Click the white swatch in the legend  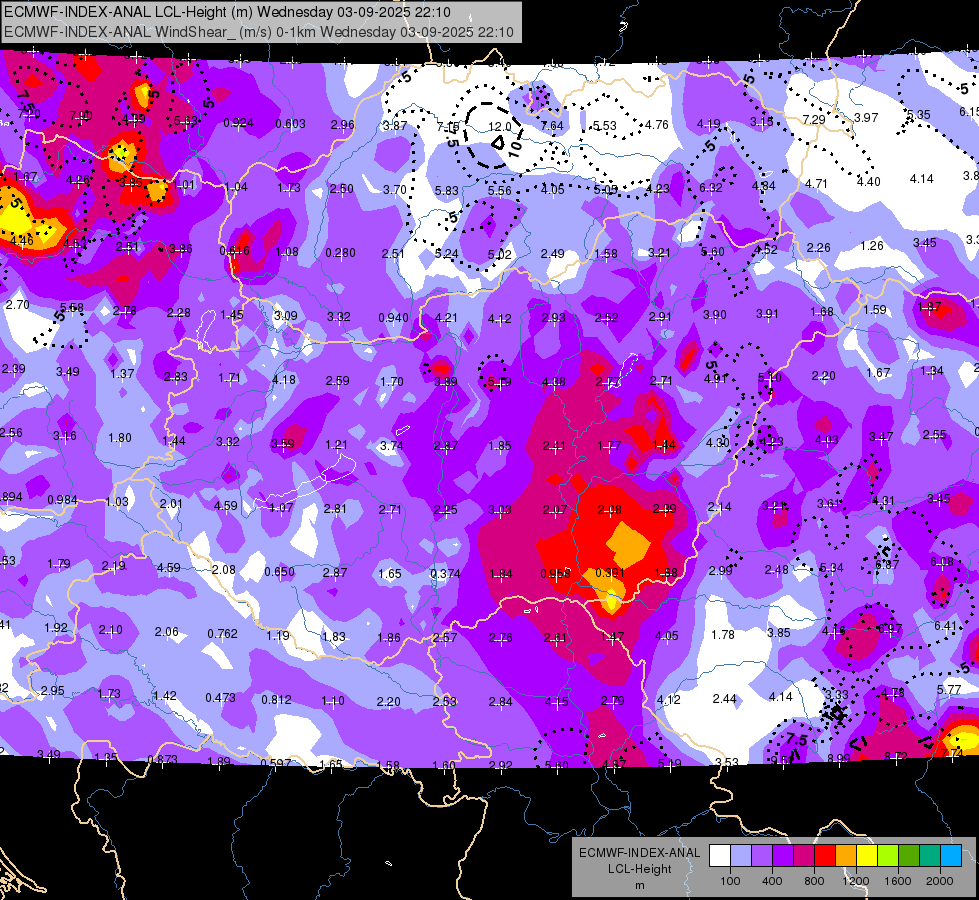[x=720, y=856]
